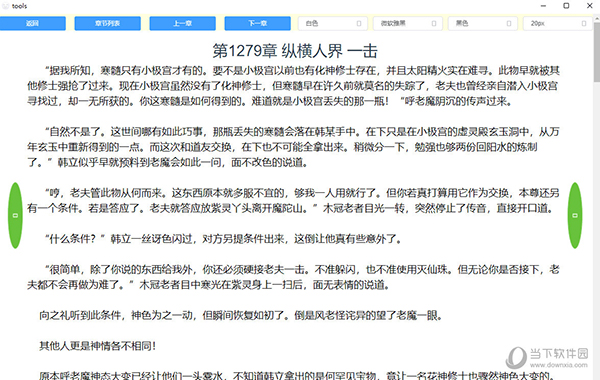This screenshot has height=380, width=600.
Task: Click the vertical scrollbar thumb
Action: point(597,52)
